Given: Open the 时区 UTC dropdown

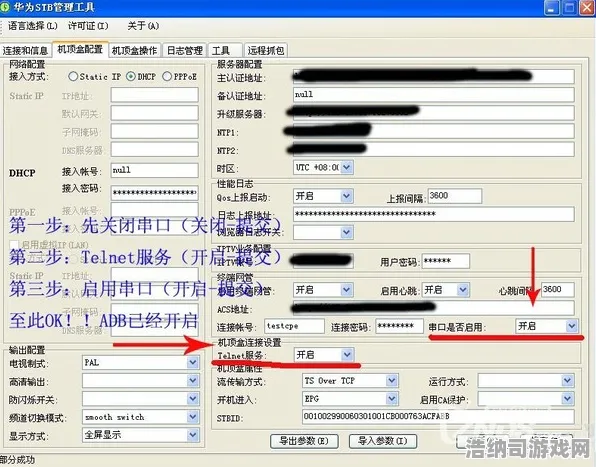Looking at the screenshot, I should tap(347, 168).
